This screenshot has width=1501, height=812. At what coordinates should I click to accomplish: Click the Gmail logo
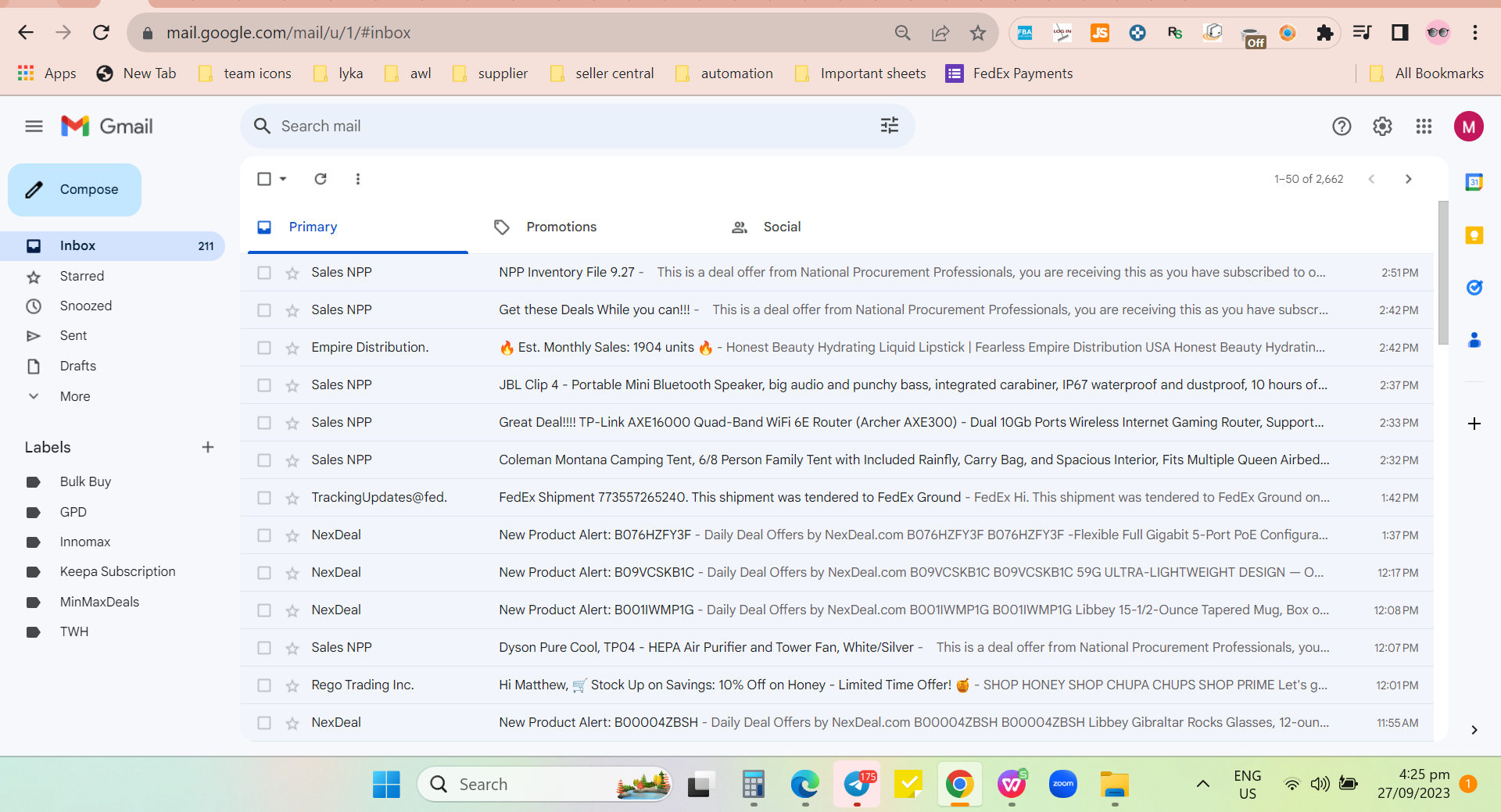click(107, 126)
